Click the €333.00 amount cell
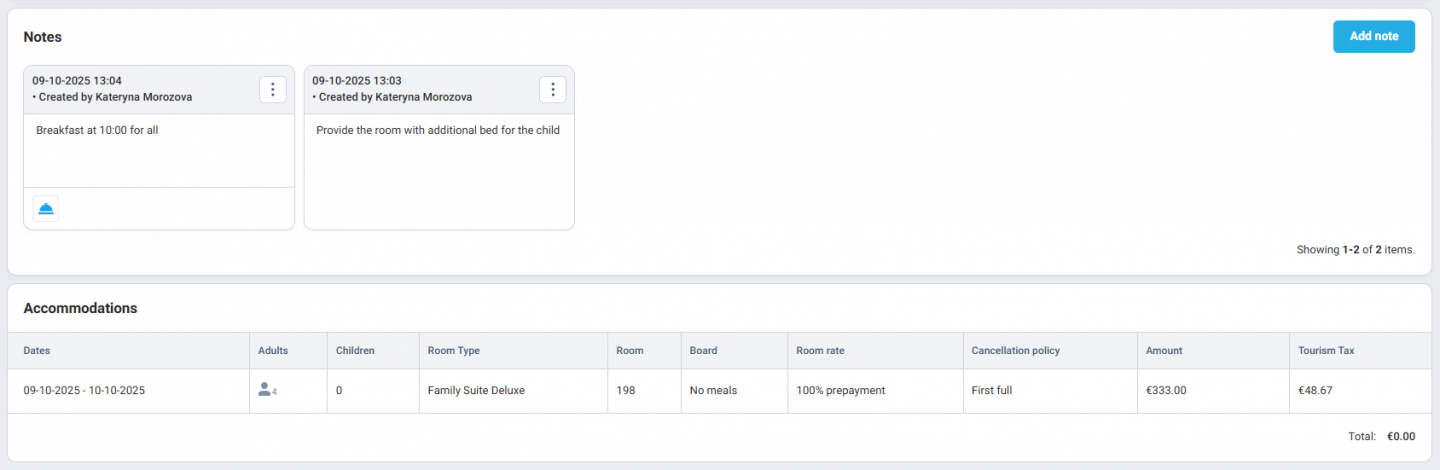1440x470 pixels. (1166, 391)
